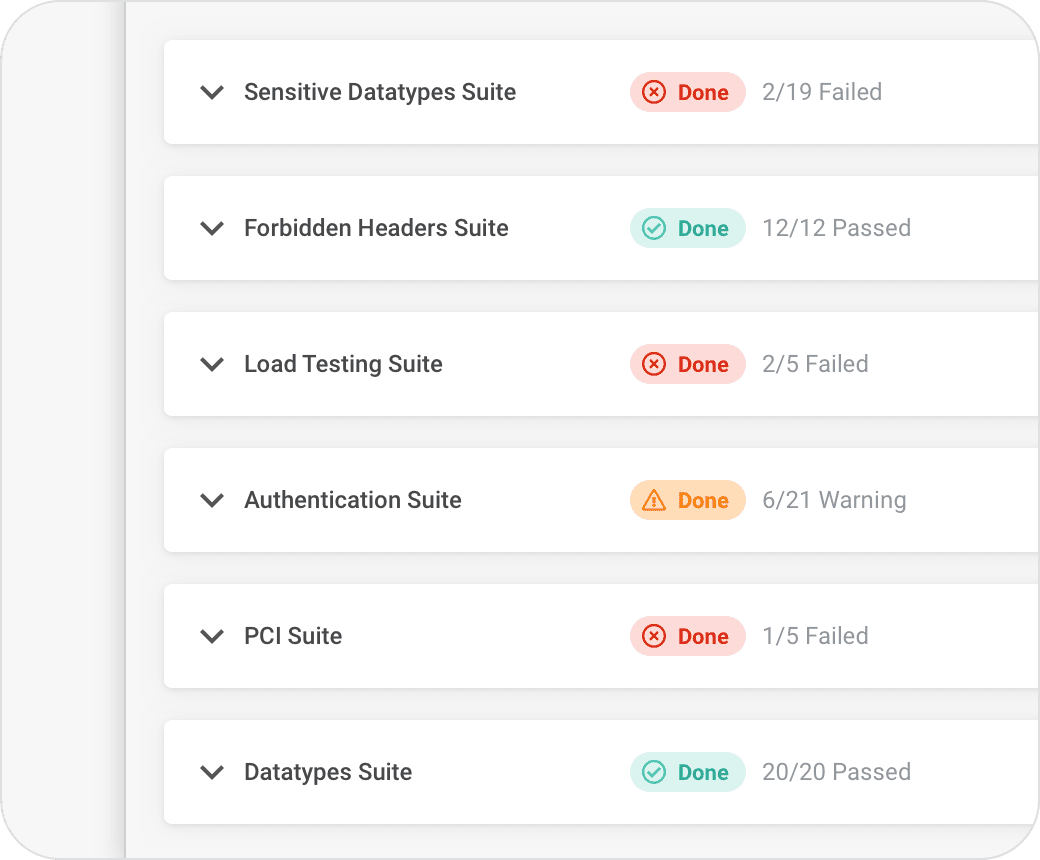Select the Done badge on Datatypes Suite
The width and height of the screenshot is (1040, 860).
pyautogui.click(x=688, y=772)
